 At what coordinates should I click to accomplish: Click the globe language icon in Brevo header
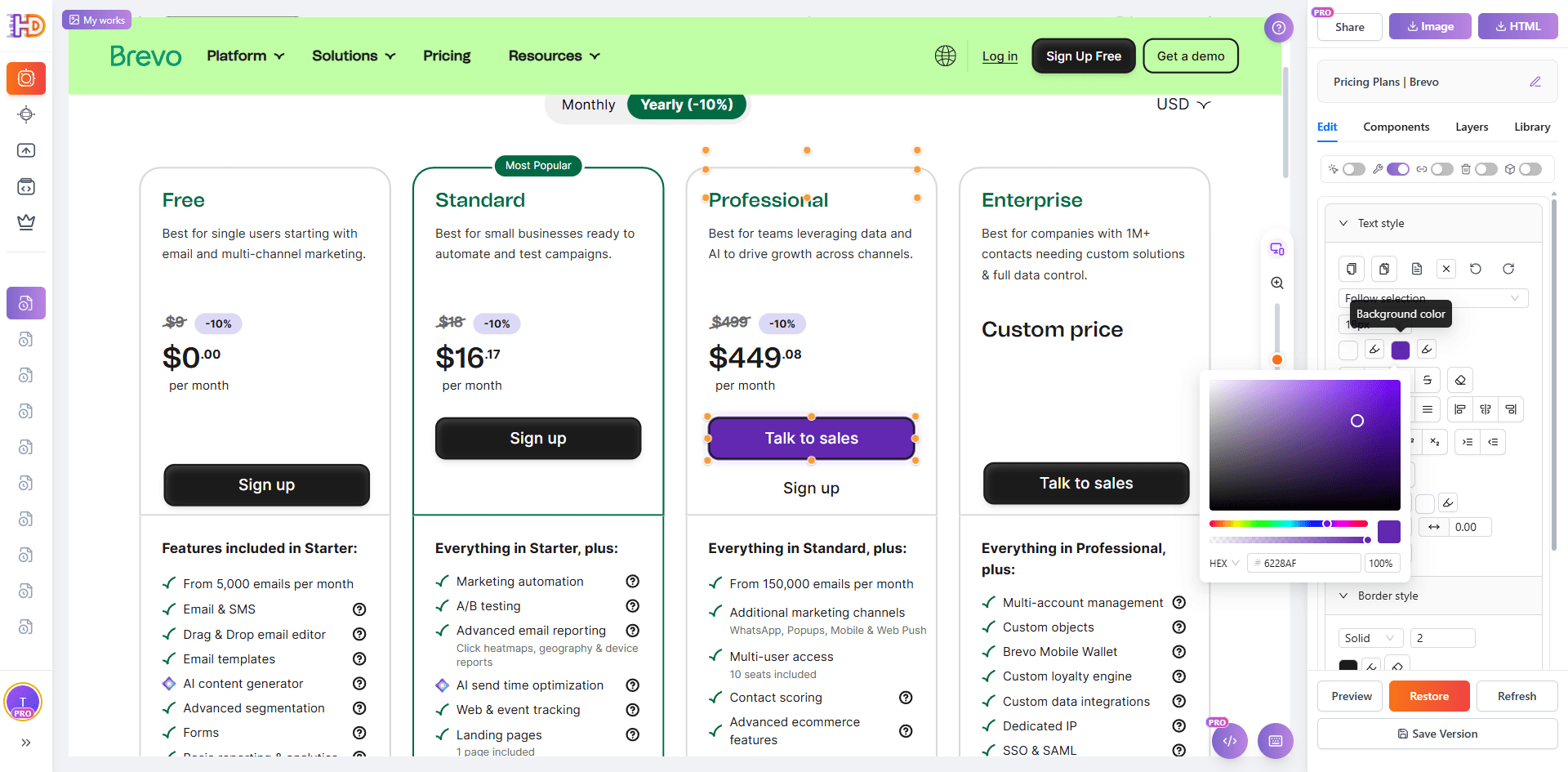tap(945, 56)
